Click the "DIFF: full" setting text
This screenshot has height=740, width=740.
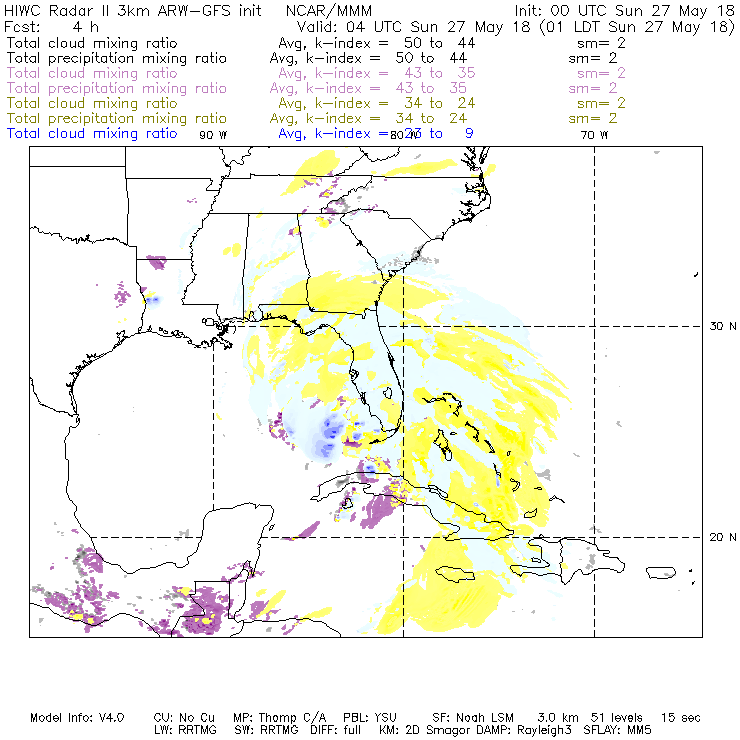tap(335, 730)
